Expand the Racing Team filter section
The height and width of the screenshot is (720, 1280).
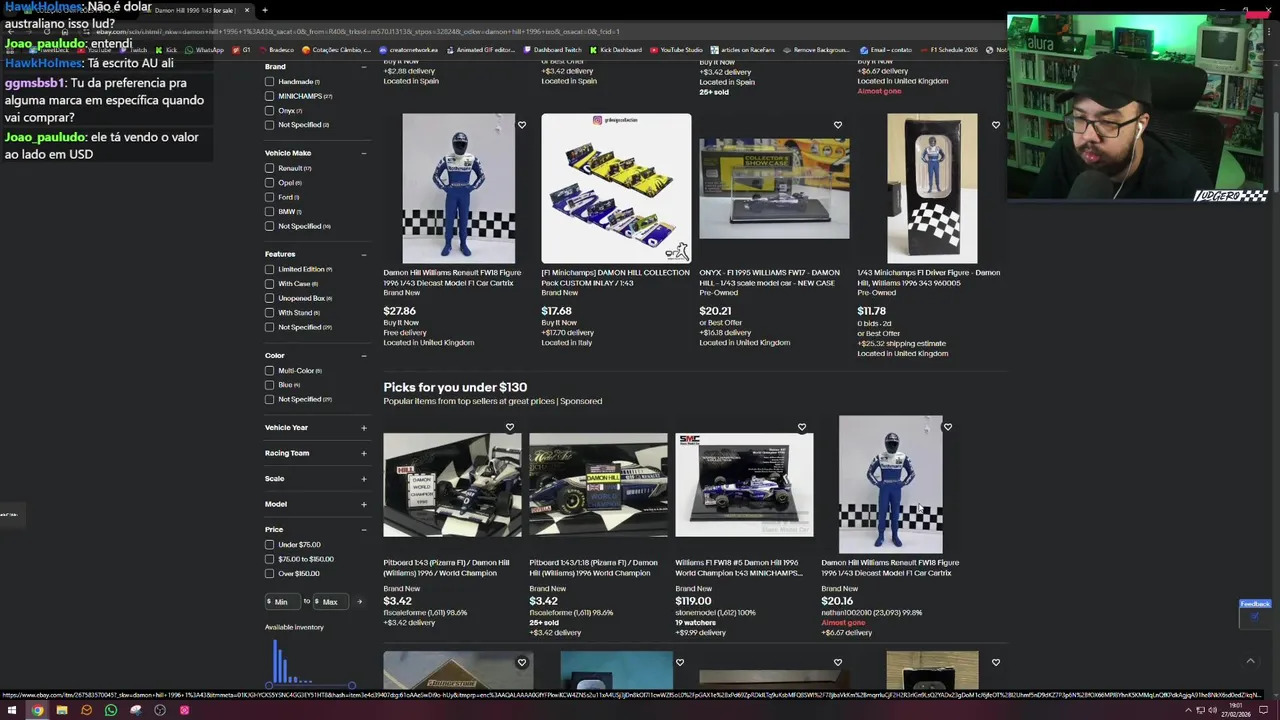click(363, 453)
